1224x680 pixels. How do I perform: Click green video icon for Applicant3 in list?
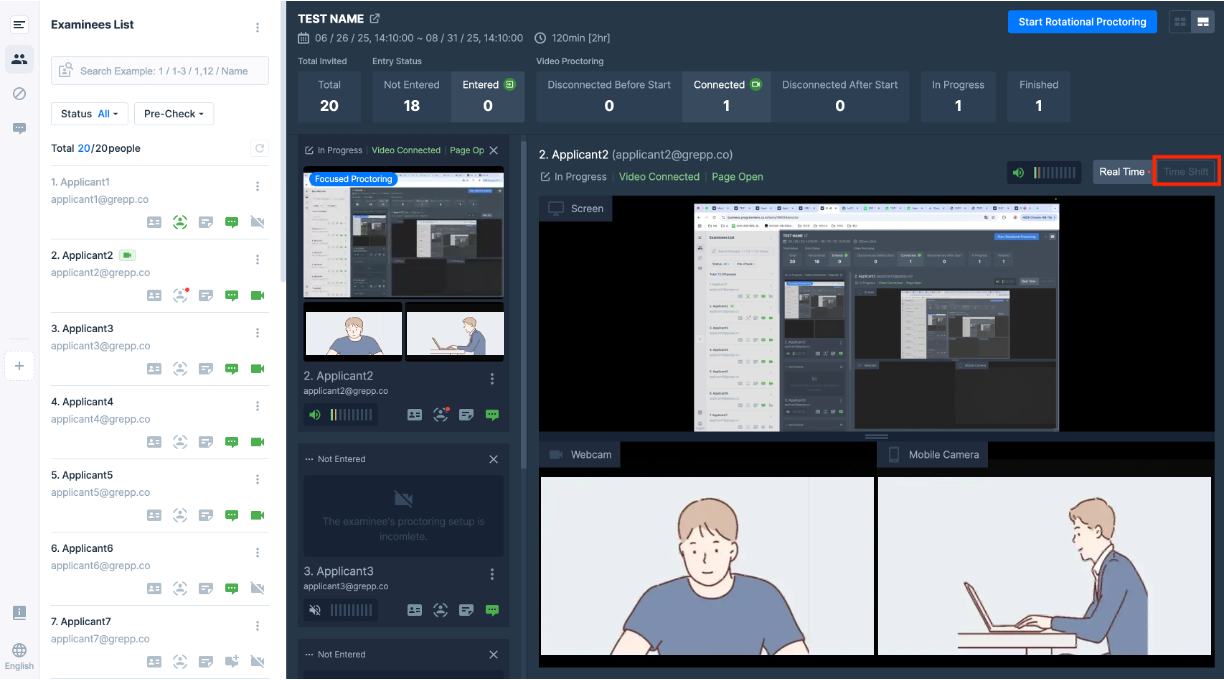[257, 369]
